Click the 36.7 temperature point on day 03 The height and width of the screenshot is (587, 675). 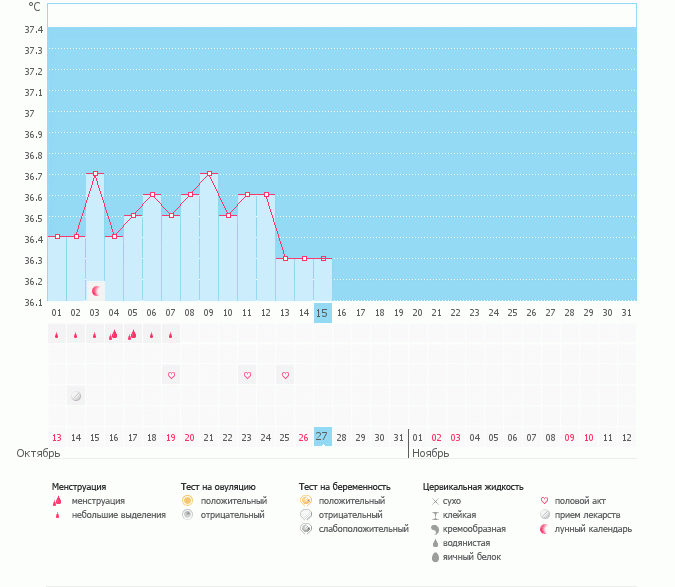coord(96,174)
